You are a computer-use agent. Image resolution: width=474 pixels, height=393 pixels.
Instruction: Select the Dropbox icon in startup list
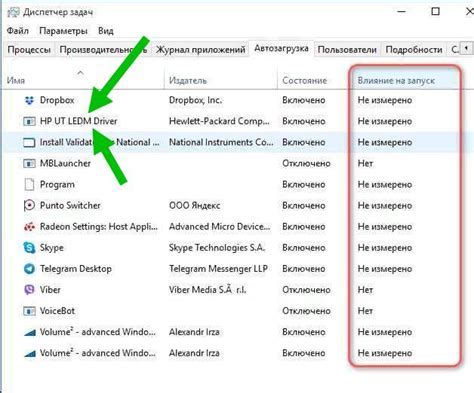click(x=29, y=100)
